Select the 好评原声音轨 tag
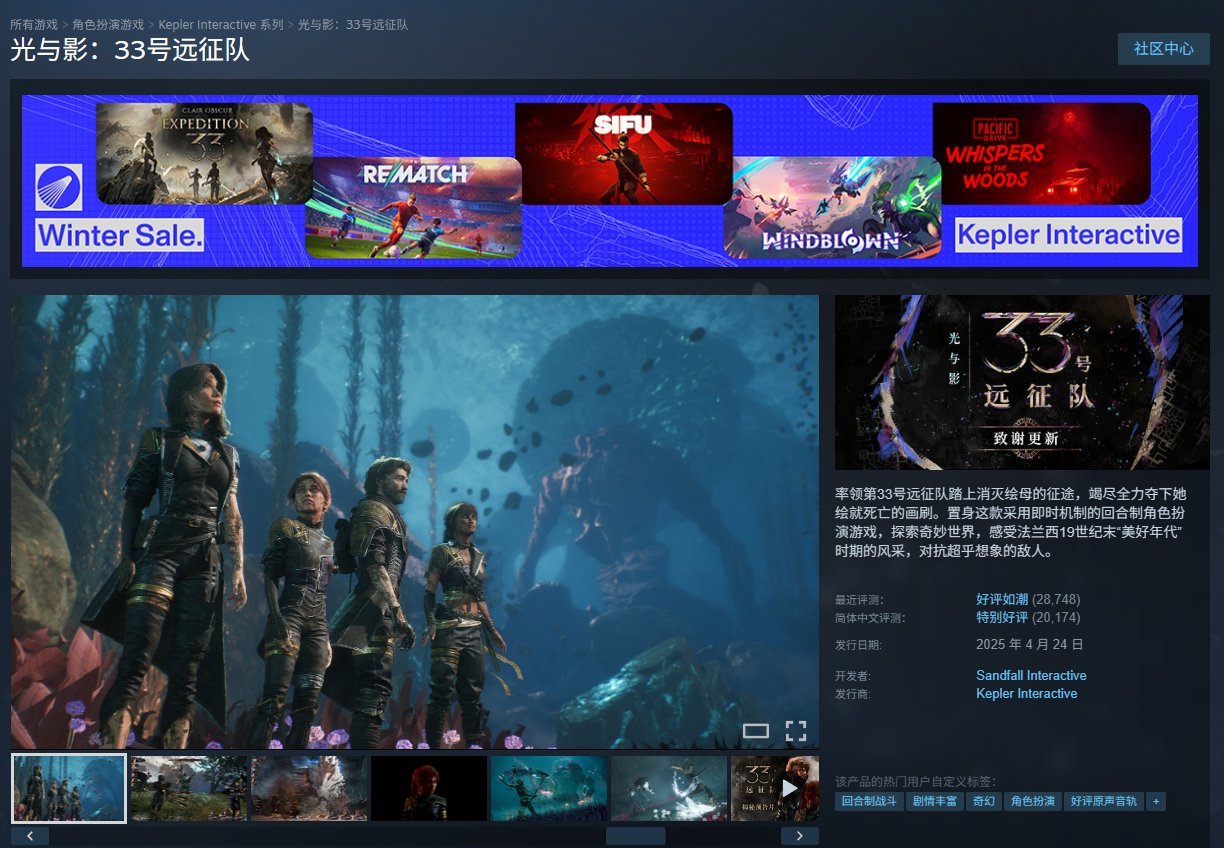This screenshot has width=1224, height=848. (x=1104, y=802)
